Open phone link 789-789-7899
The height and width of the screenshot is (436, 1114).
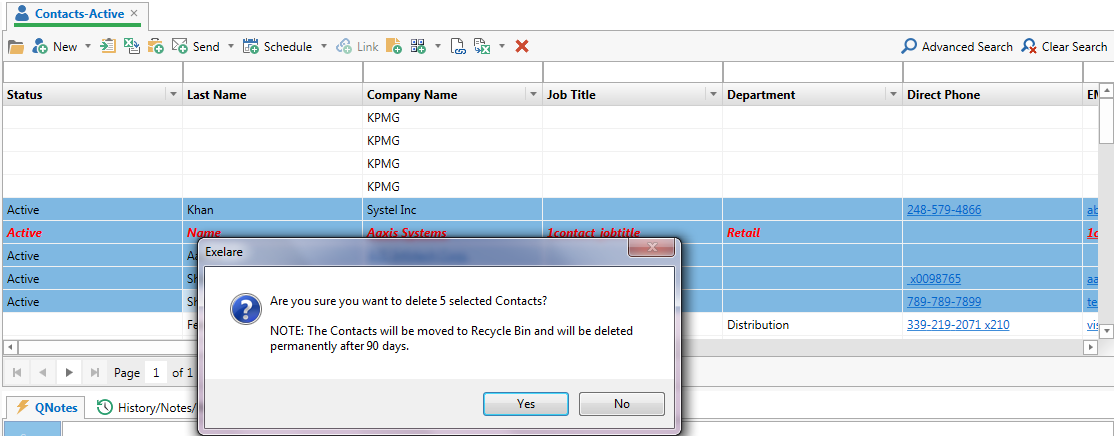point(944,302)
